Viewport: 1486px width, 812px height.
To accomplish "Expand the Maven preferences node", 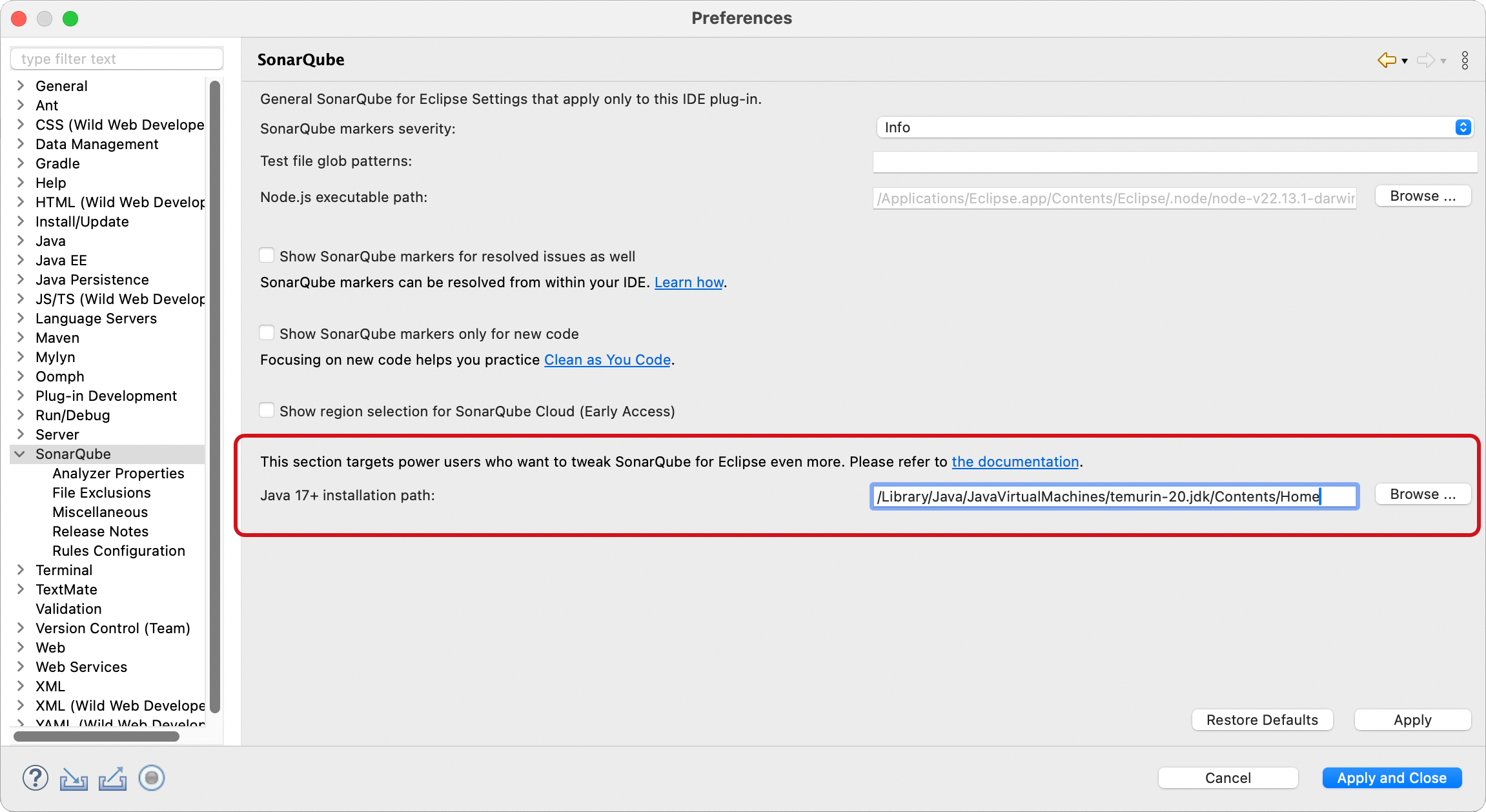I will (21, 337).
